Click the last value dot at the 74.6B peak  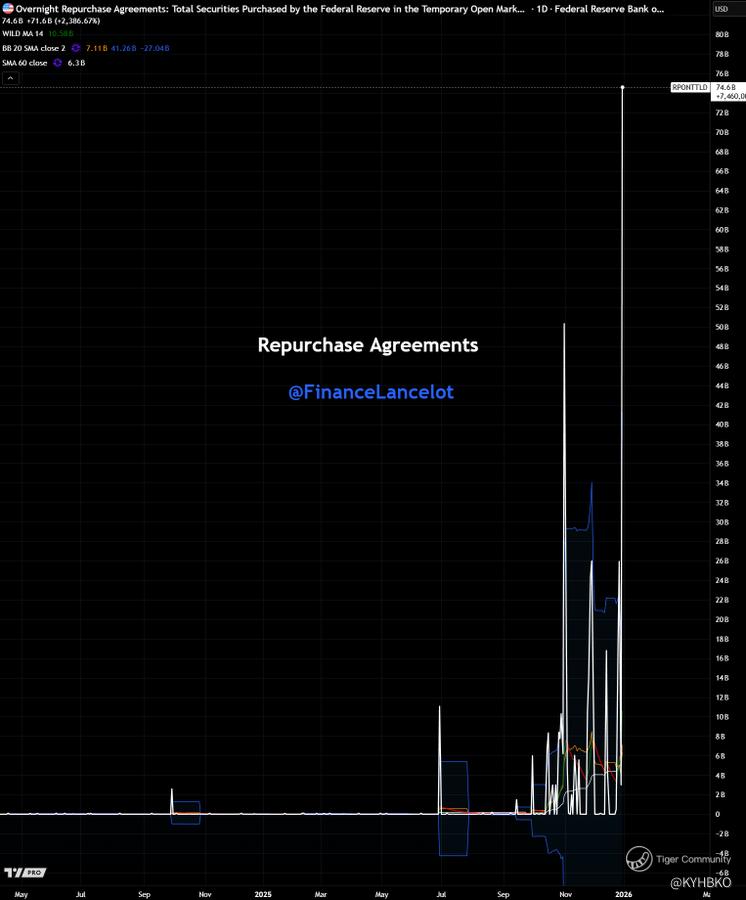tap(623, 87)
